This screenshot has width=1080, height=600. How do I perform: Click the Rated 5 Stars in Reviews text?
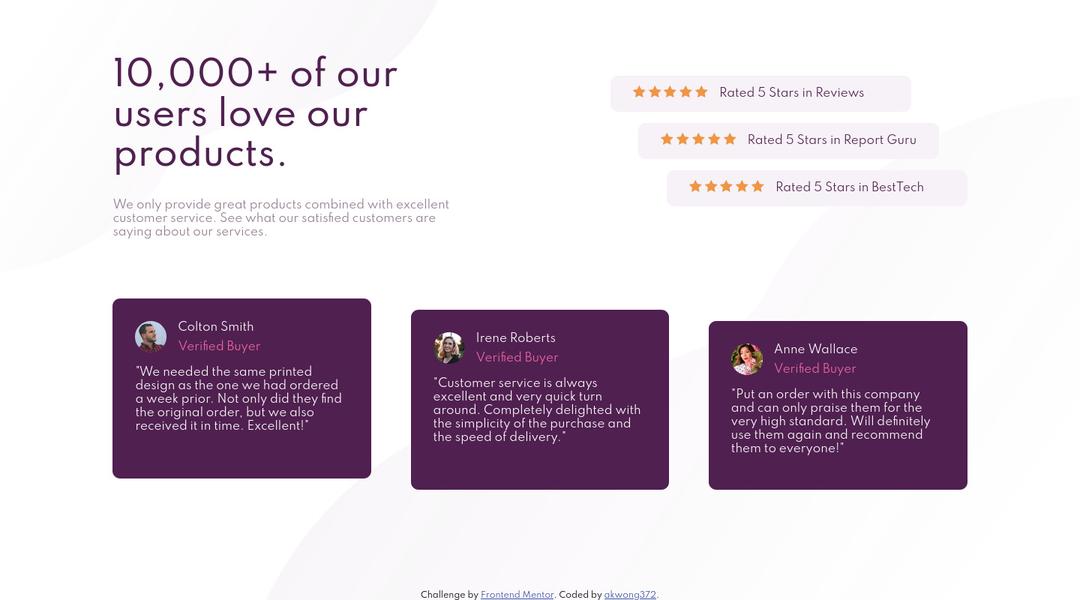point(791,92)
